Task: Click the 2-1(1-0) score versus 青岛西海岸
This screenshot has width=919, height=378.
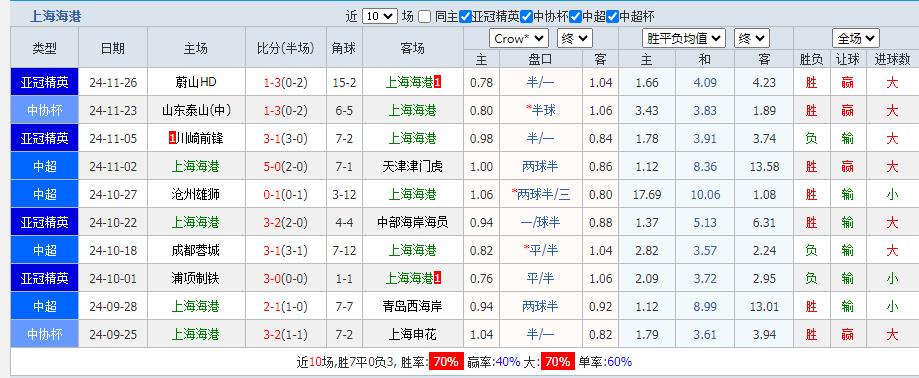Action: pos(285,307)
